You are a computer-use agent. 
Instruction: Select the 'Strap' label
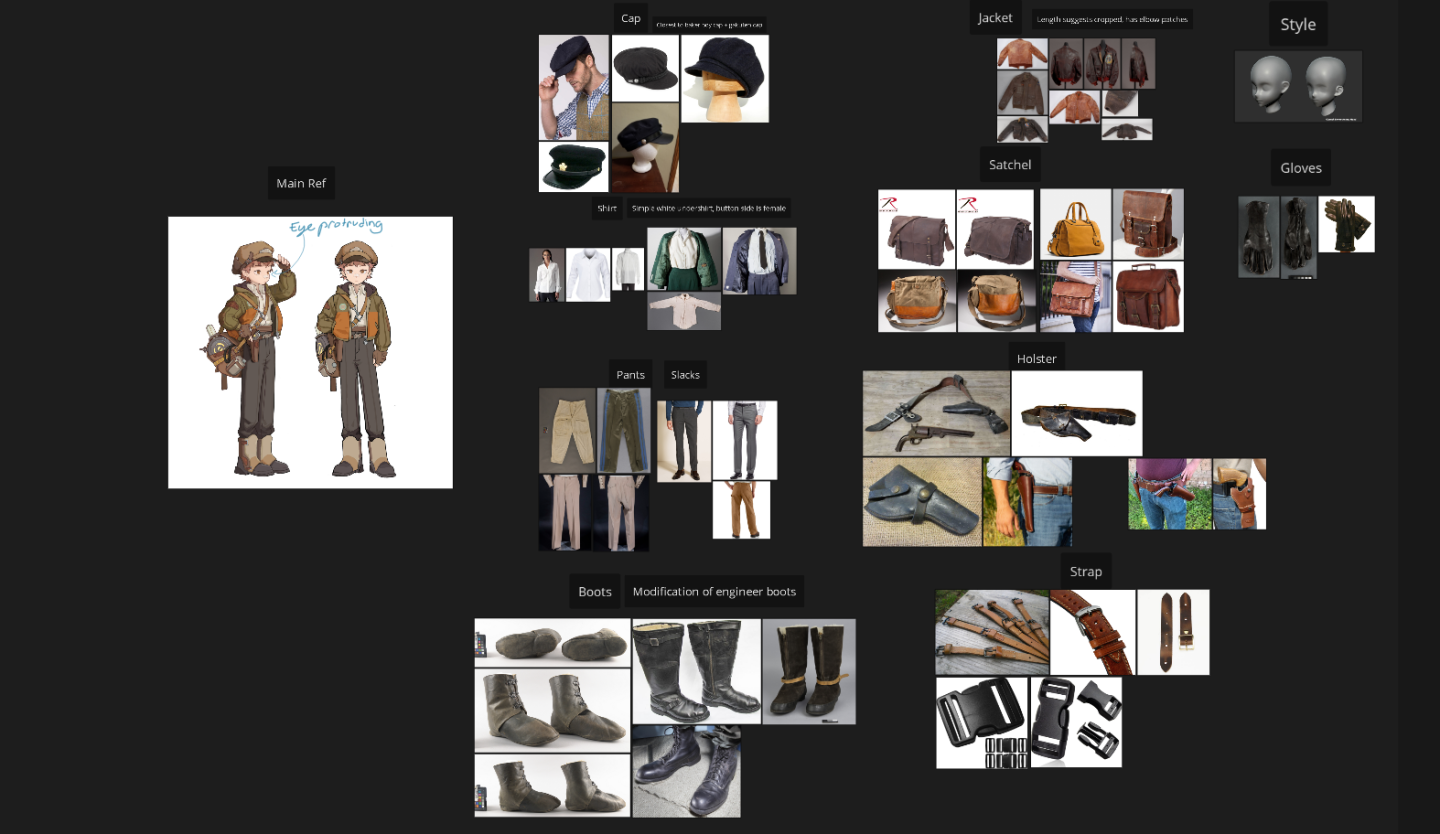tap(1086, 571)
